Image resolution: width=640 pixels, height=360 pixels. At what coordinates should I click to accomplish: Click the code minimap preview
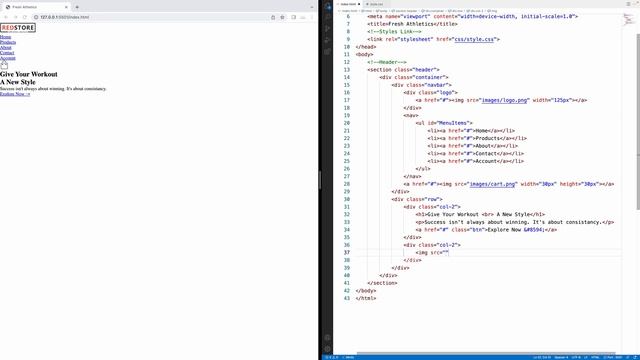(x=628, y=19)
